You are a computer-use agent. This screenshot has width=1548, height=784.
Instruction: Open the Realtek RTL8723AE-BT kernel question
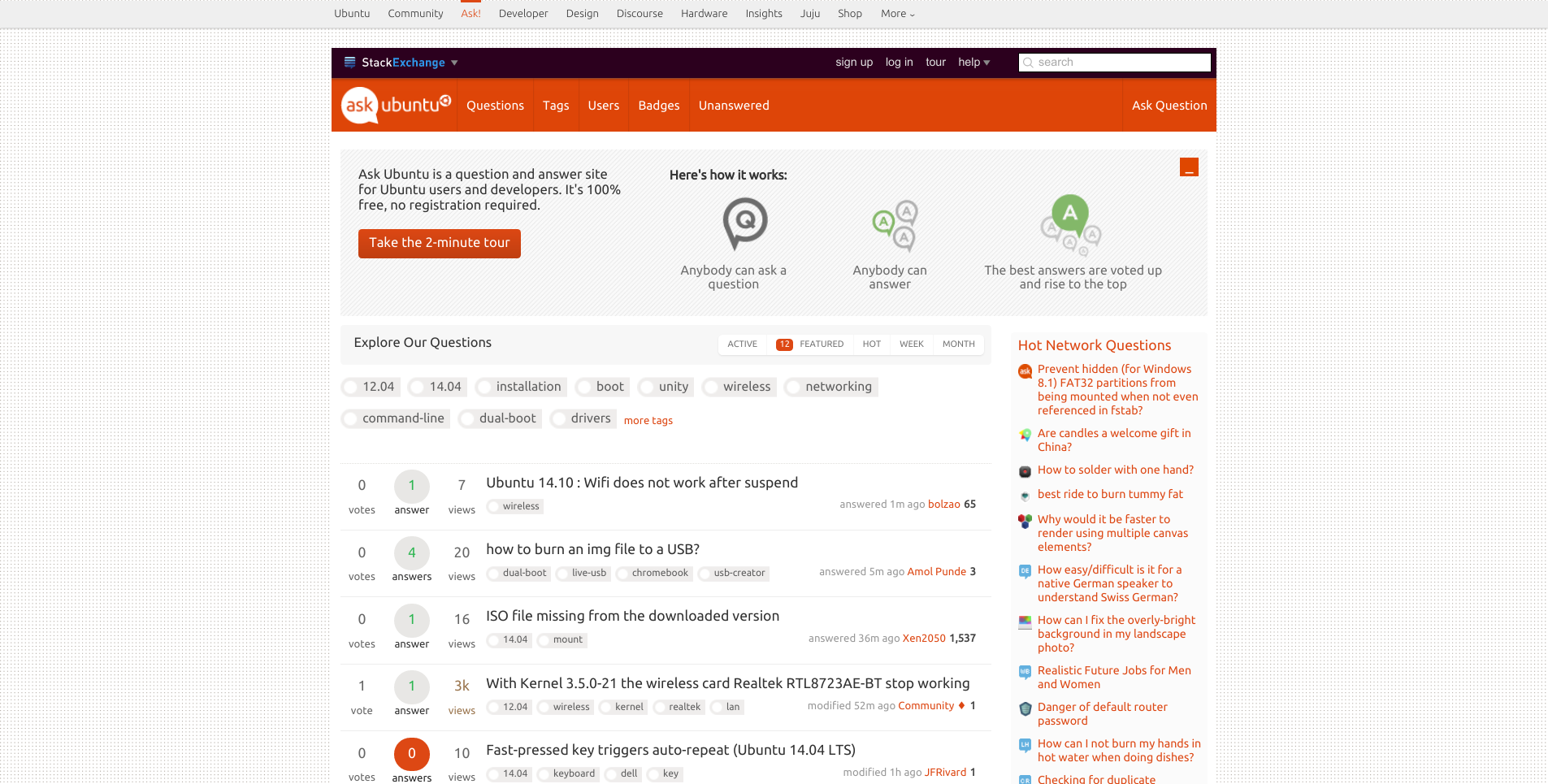click(727, 683)
